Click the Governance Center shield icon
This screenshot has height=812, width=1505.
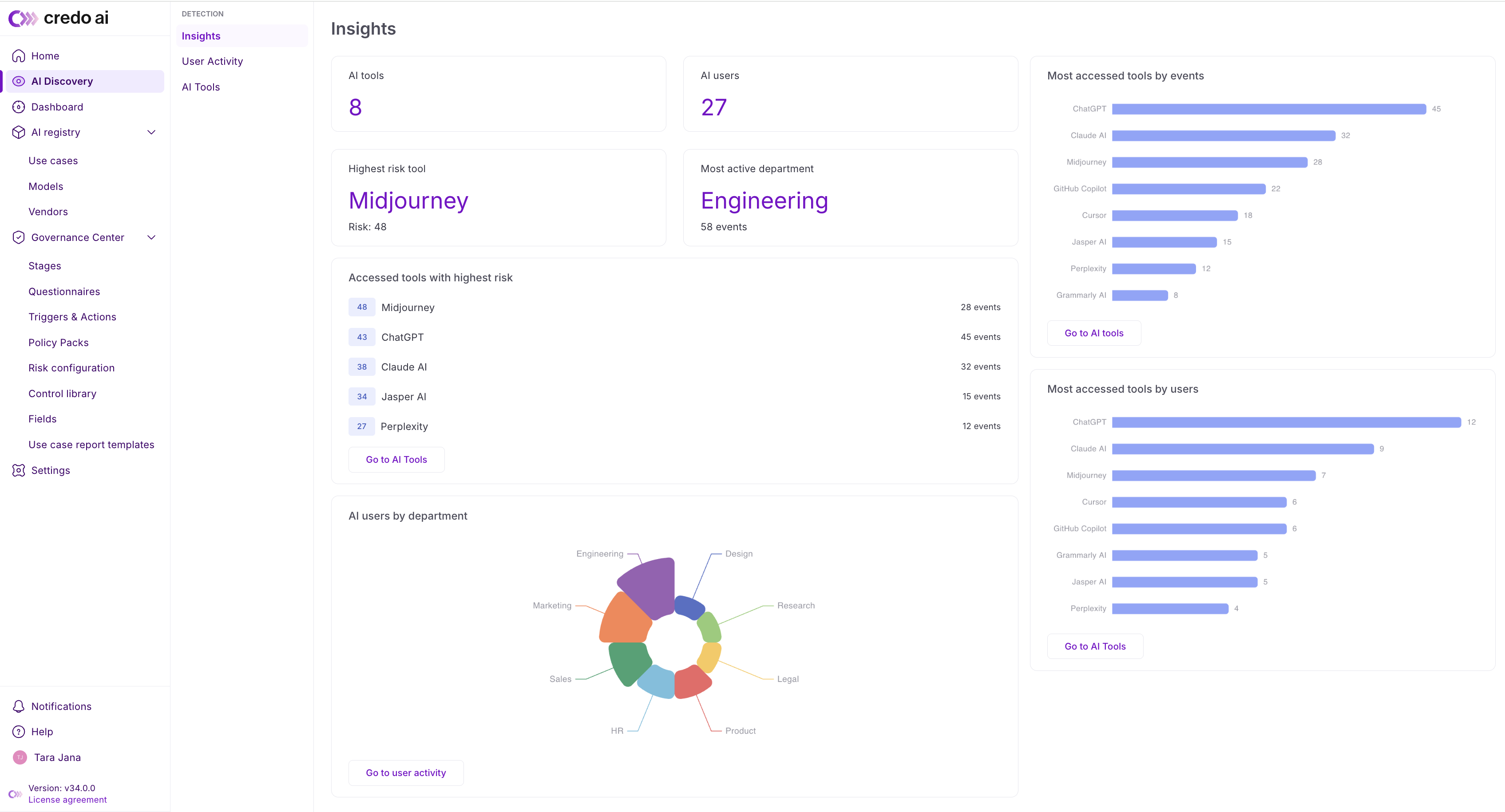pos(19,237)
